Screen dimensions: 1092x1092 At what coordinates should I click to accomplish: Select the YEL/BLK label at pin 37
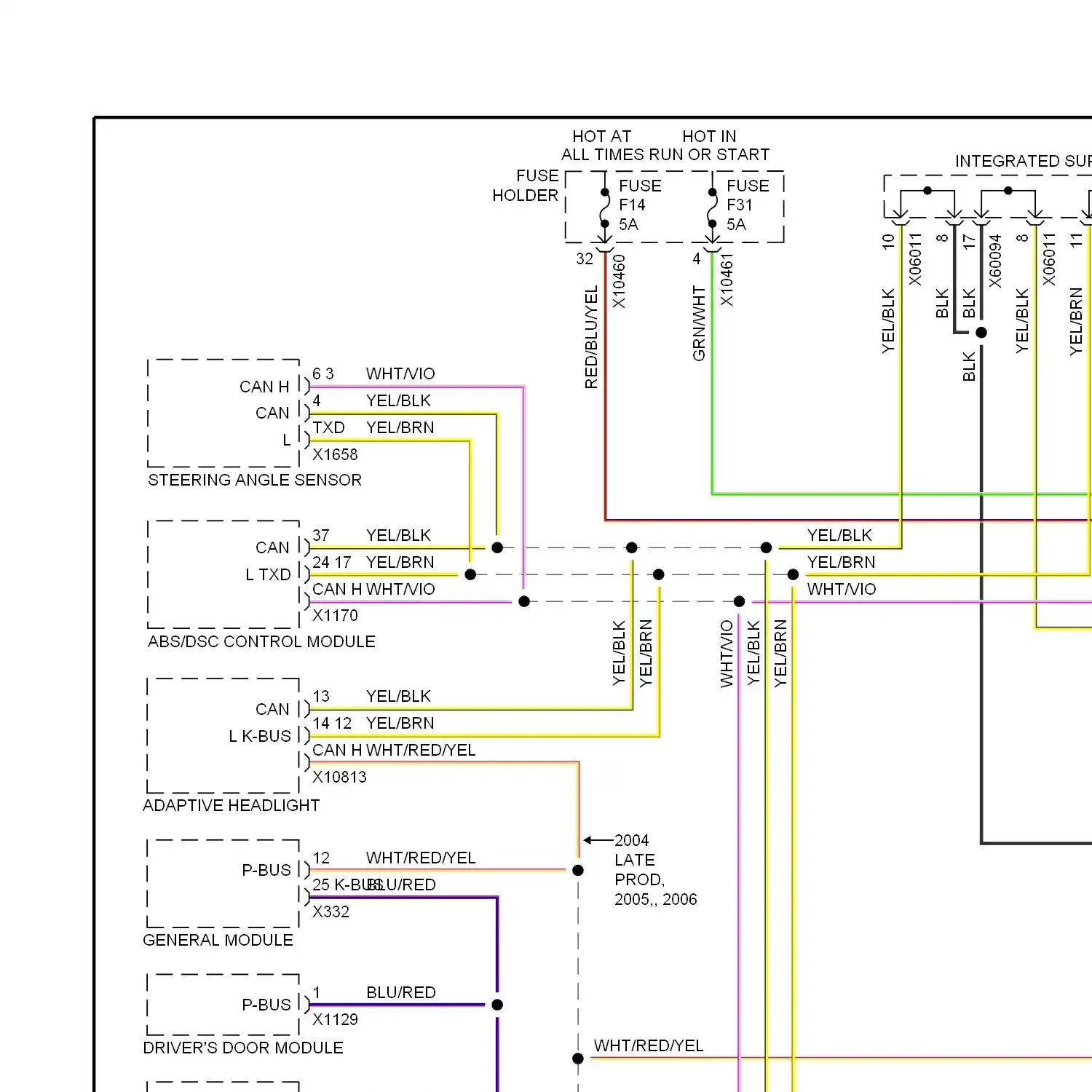(398, 535)
